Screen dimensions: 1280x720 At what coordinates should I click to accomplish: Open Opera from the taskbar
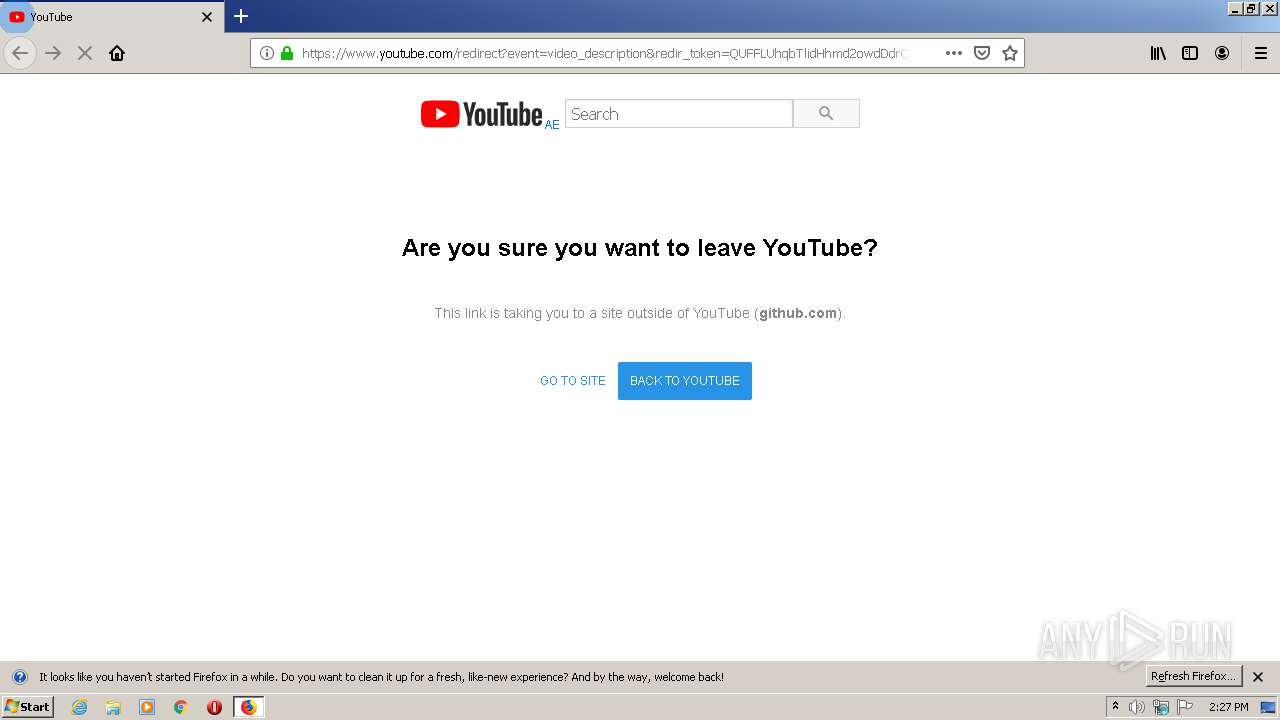coord(214,707)
